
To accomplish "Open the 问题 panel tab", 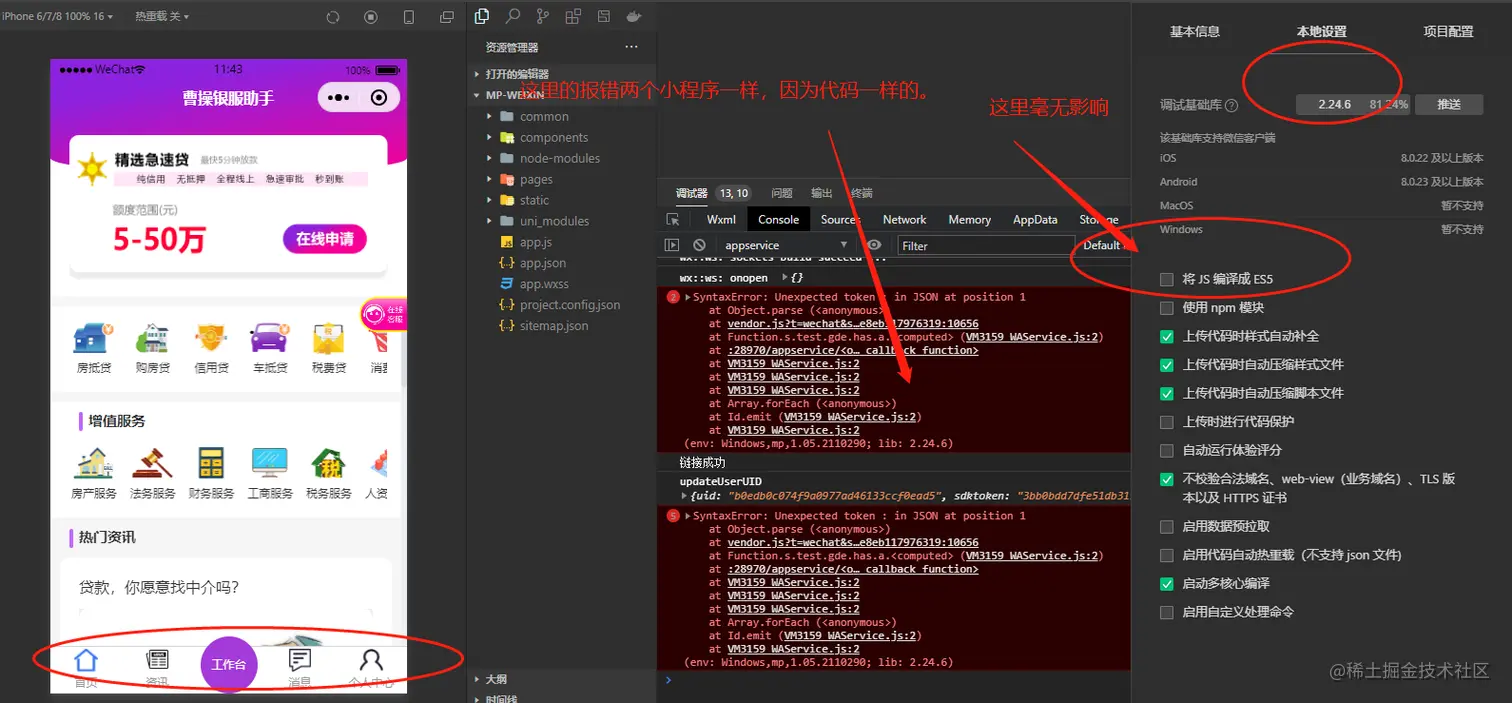I will pos(782,193).
